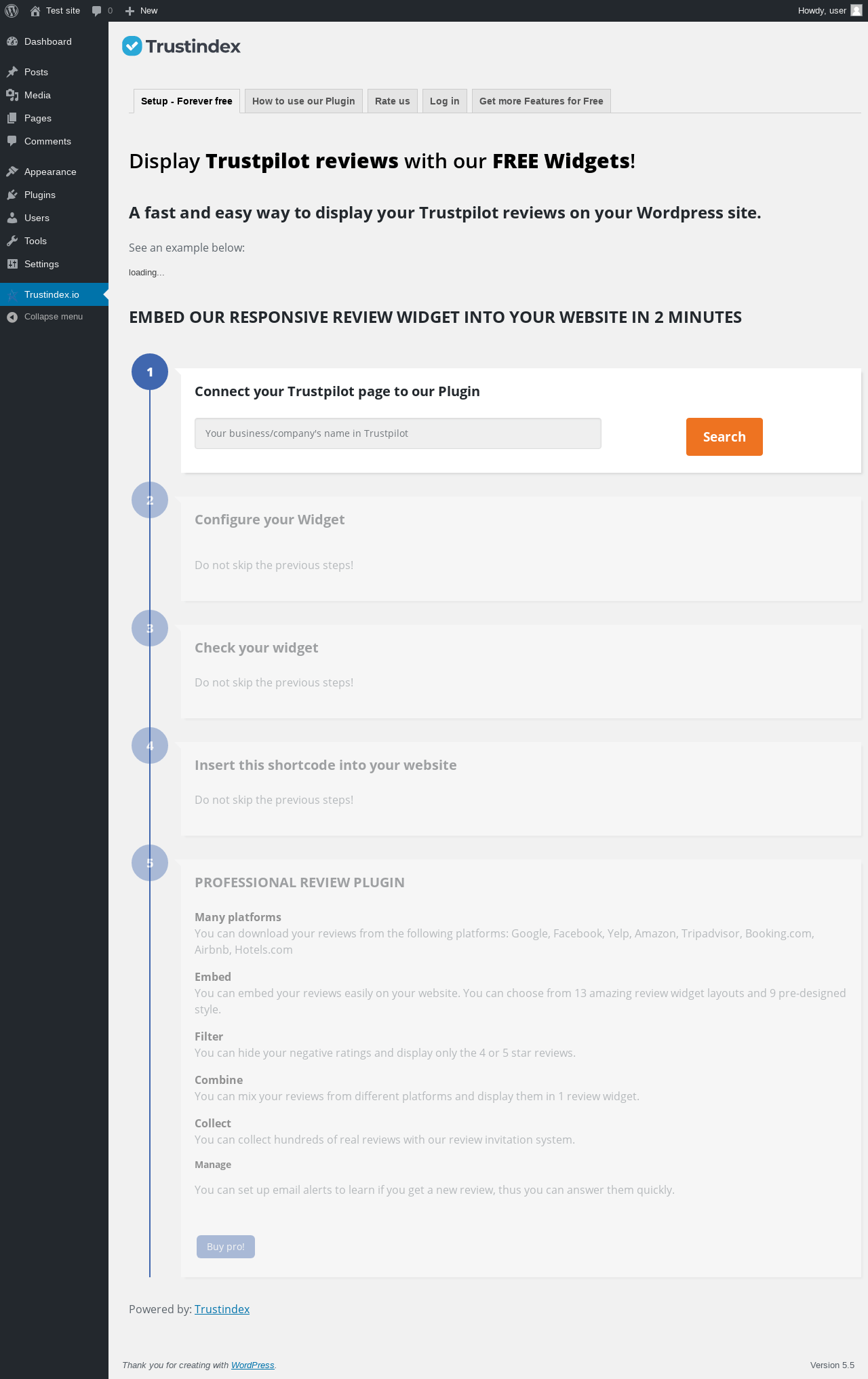
Task: Open the Settings menu item
Action: 54,264
